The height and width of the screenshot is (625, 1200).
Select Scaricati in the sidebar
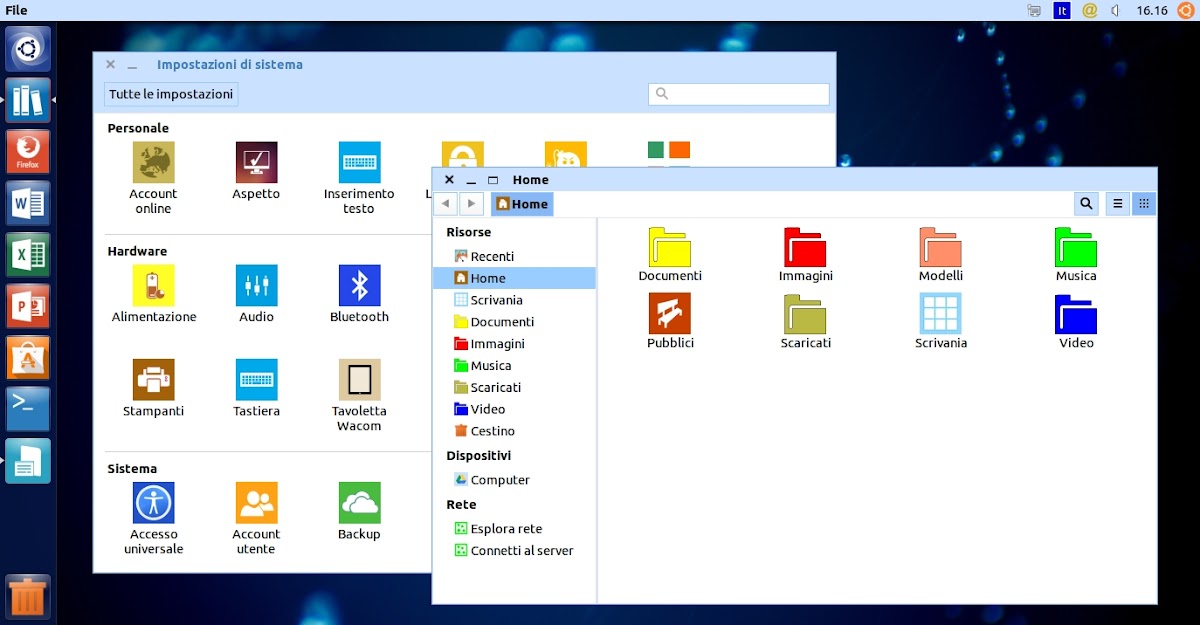coord(495,387)
